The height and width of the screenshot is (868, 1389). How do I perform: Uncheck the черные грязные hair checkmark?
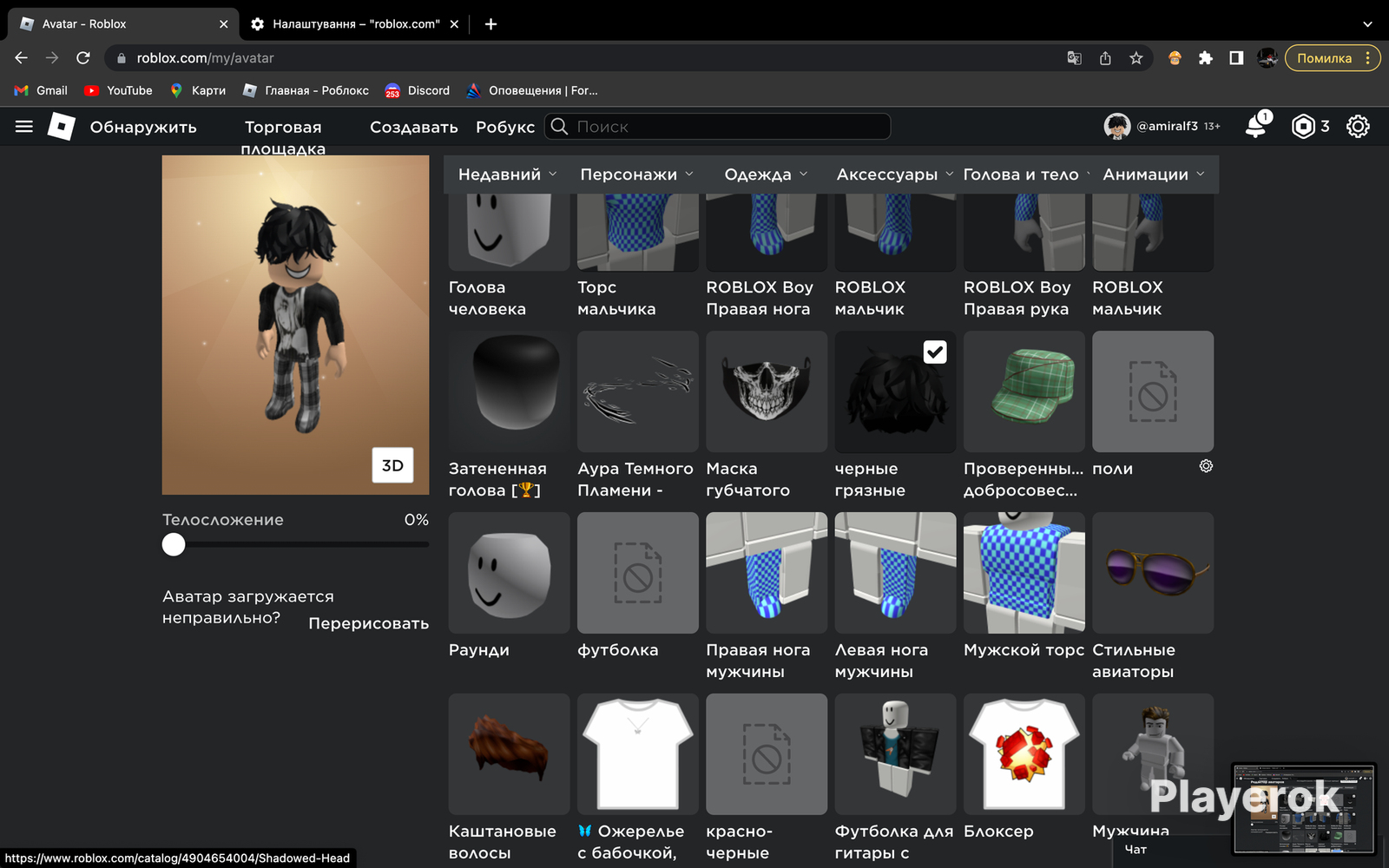pyautogui.click(x=935, y=352)
